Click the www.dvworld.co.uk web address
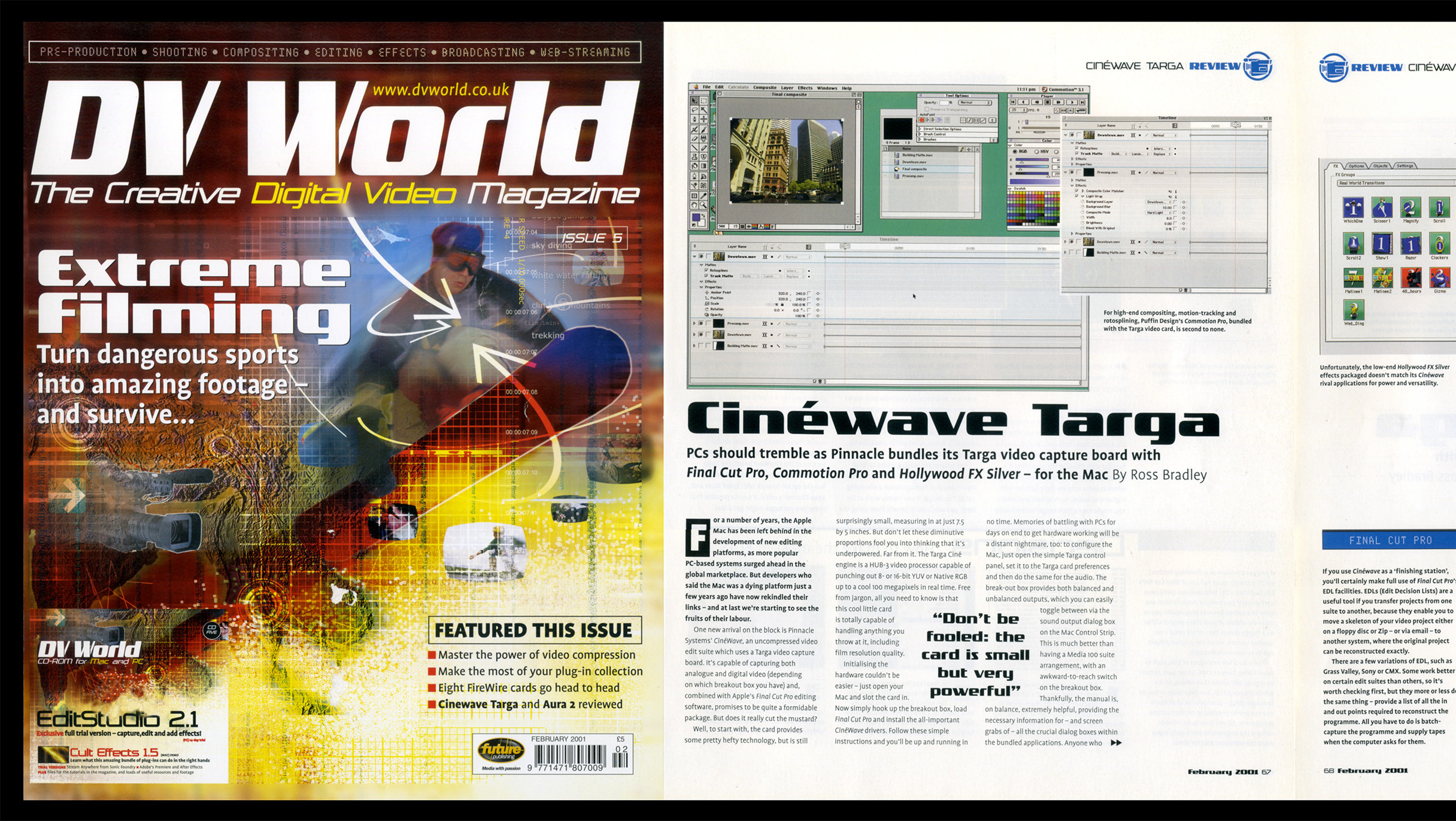Viewport: 1456px width, 821px height. pyautogui.click(x=441, y=90)
